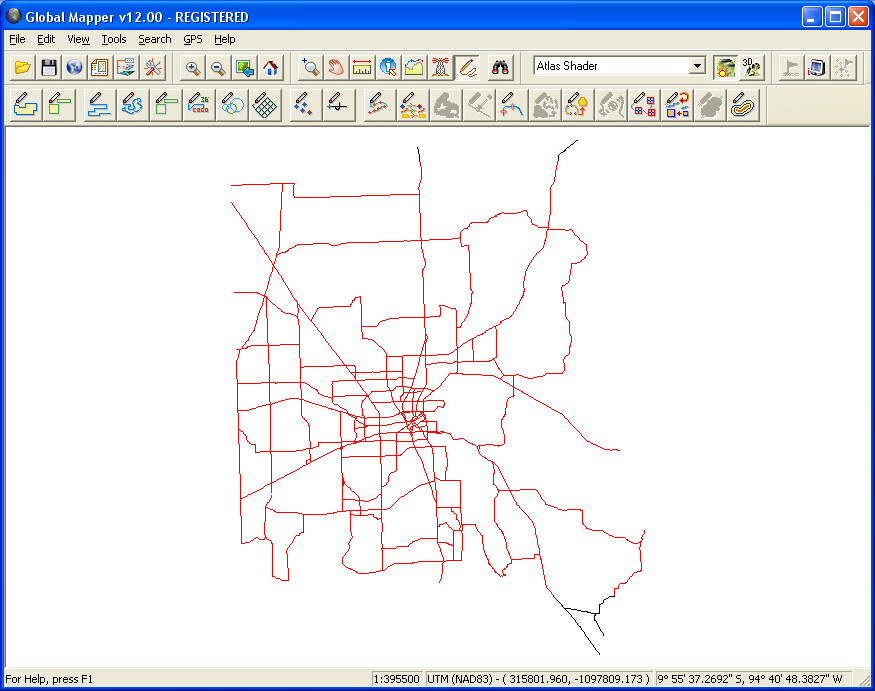Start the View Shed analysis tool
Viewport: 875px width, 691px height.
(441, 67)
